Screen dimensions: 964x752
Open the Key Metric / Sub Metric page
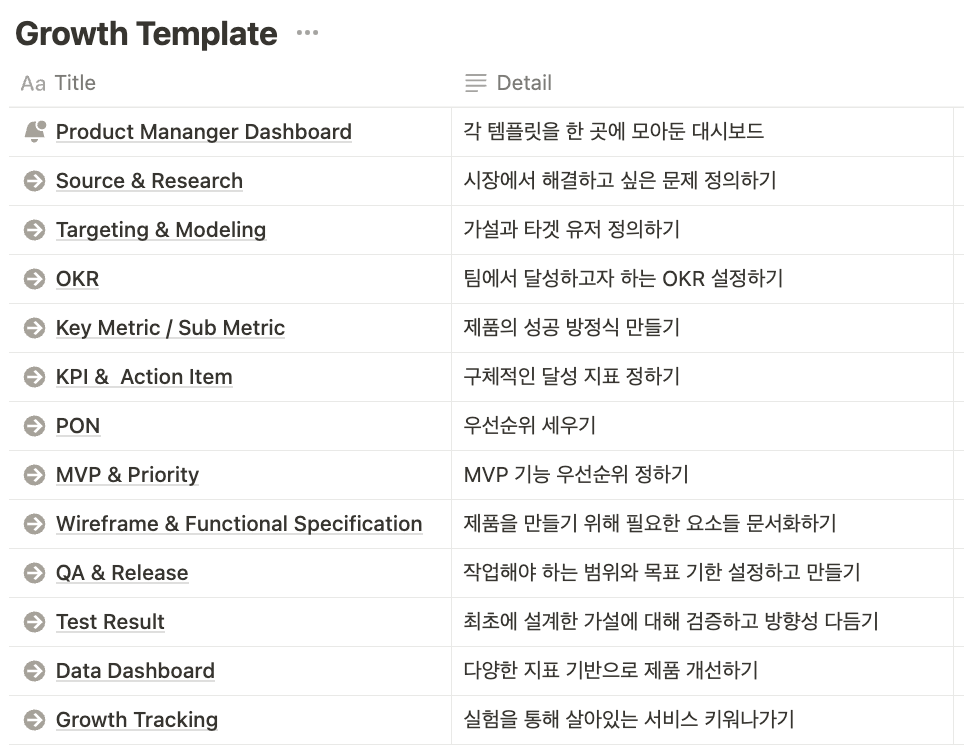(171, 328)
